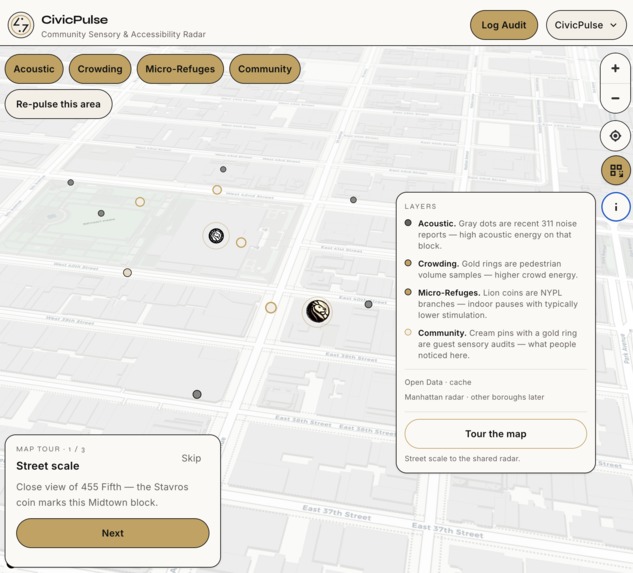Viewport: 633px width, 573px height.
Task: Select the small Stavros coin marker
Action: (216, 235)
